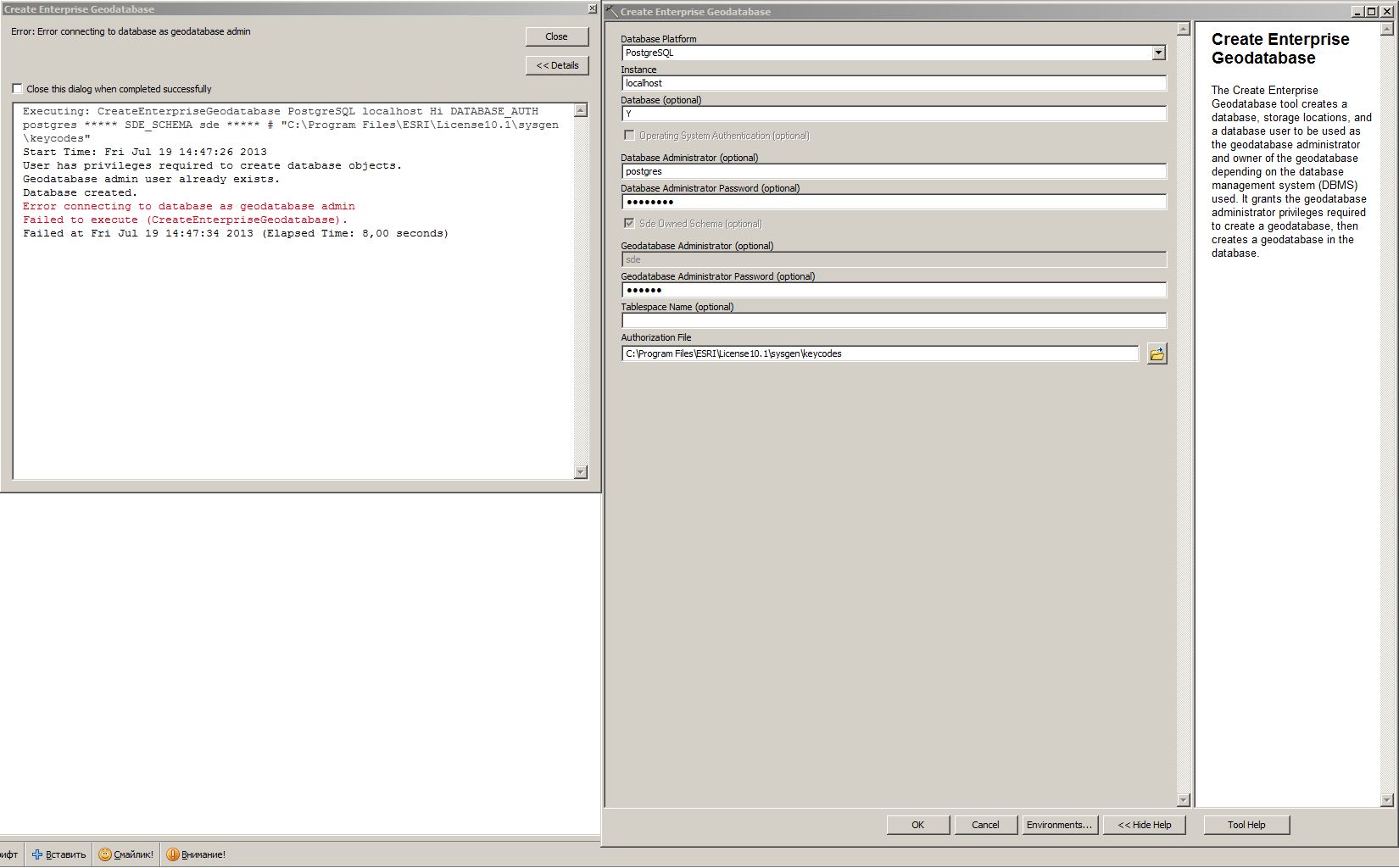Close the error results dialog via Close button
Screen dimensions: 1399x868
point(557,36)
